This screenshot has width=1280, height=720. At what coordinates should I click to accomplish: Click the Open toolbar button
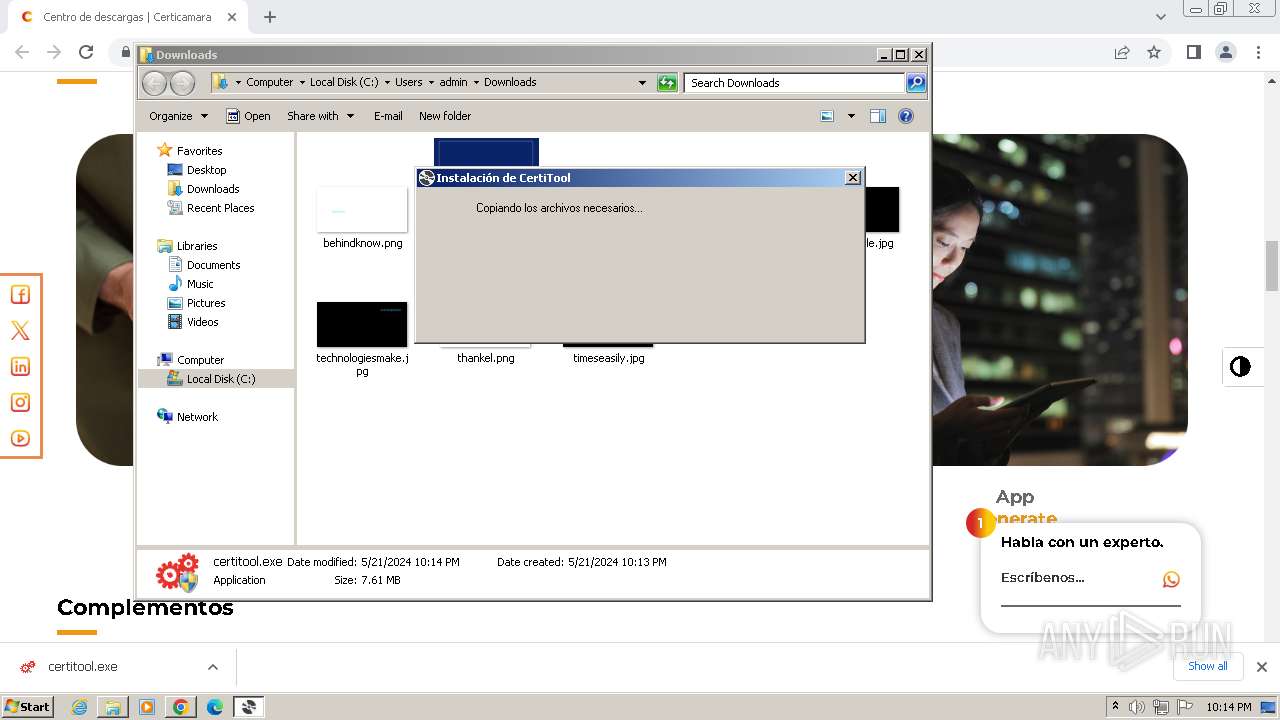248,116
